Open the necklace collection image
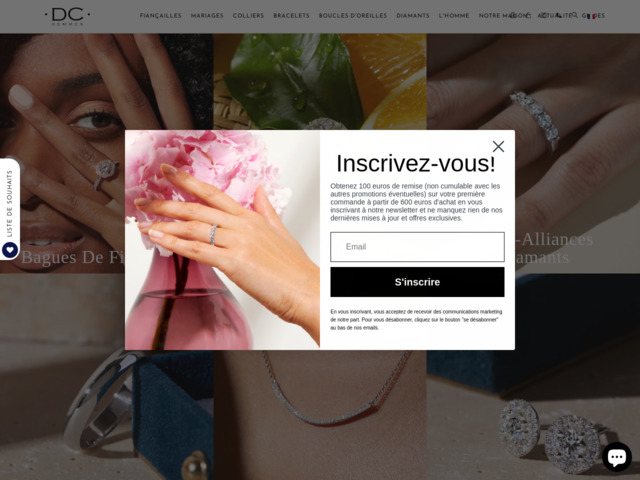This screenshot has height=480, width=640. (x=320, y=415)
